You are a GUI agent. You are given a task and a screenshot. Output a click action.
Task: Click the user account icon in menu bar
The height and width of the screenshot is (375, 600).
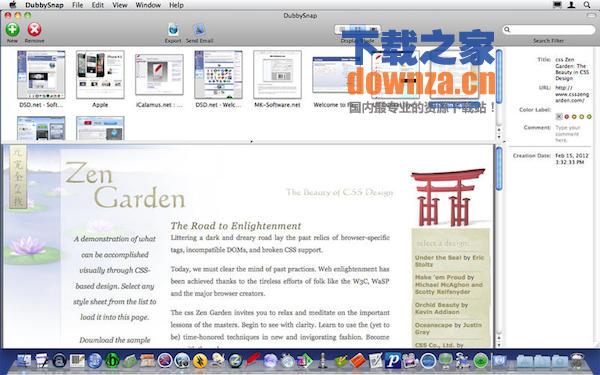click(571, 5)
